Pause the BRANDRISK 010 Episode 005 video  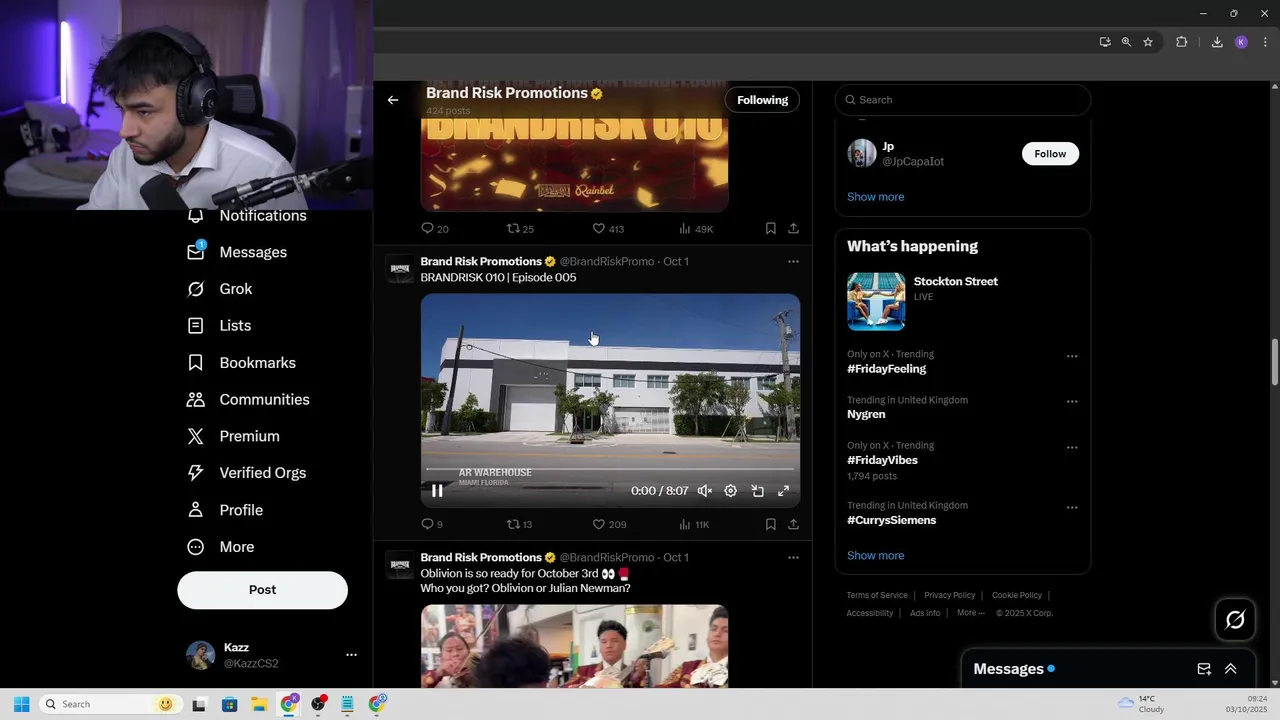[437, 491]
